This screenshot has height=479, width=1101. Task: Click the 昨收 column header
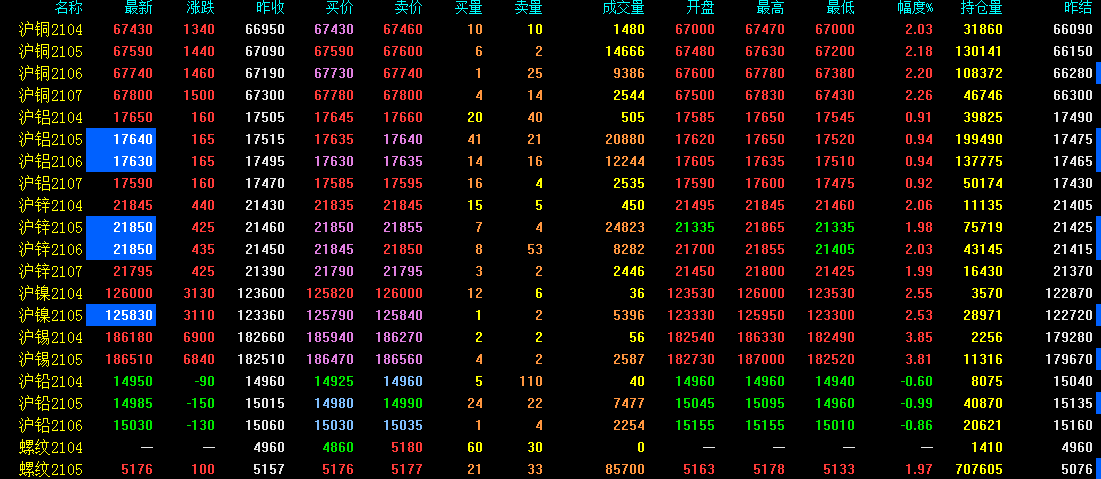point(270,8)
